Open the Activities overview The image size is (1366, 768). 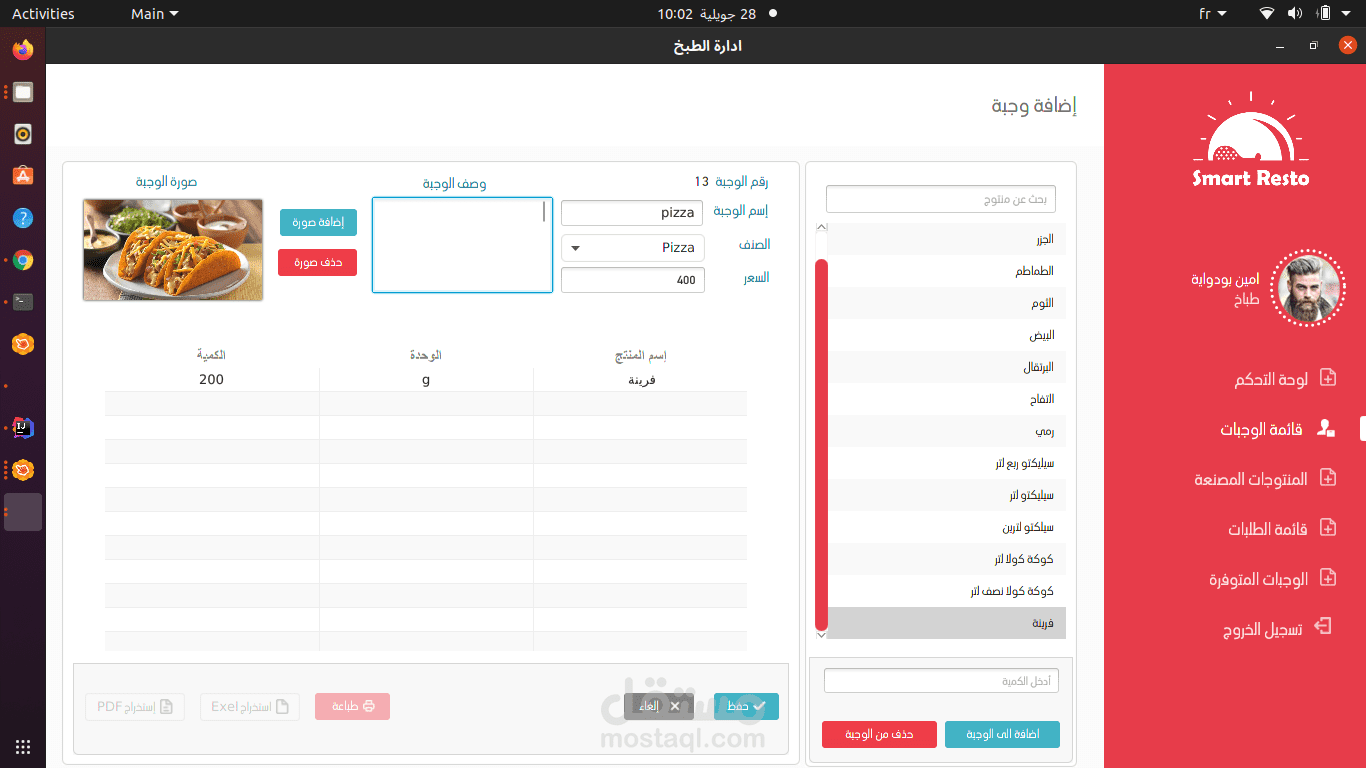pos(43,14)
